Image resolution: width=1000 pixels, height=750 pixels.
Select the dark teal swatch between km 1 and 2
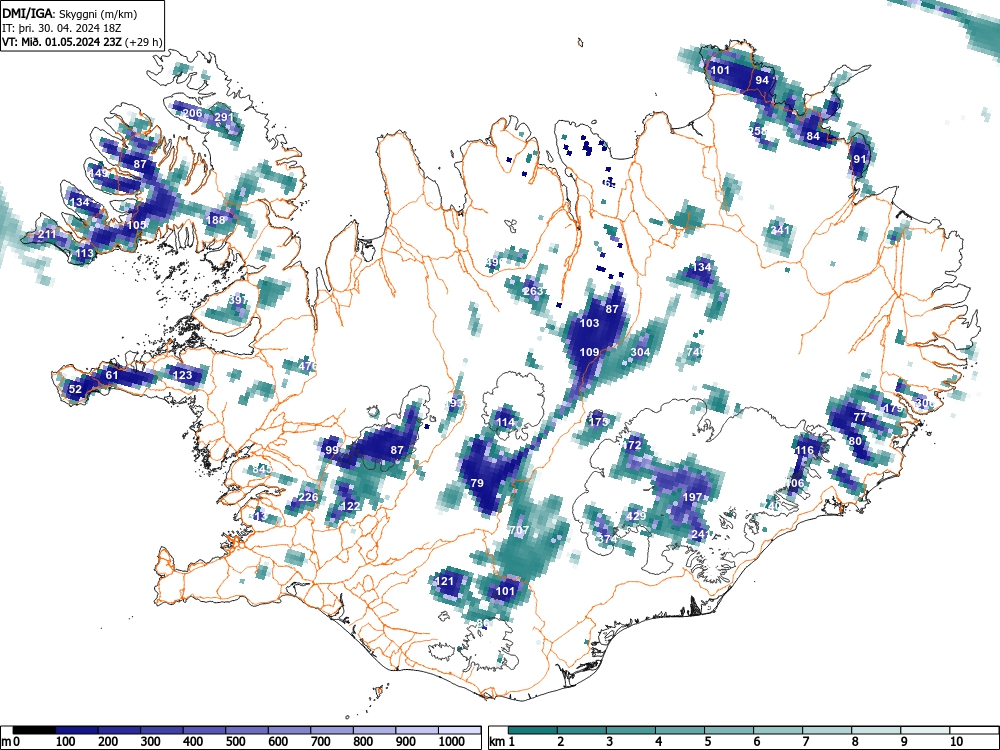pyautogui.click(x=532, y=730)
